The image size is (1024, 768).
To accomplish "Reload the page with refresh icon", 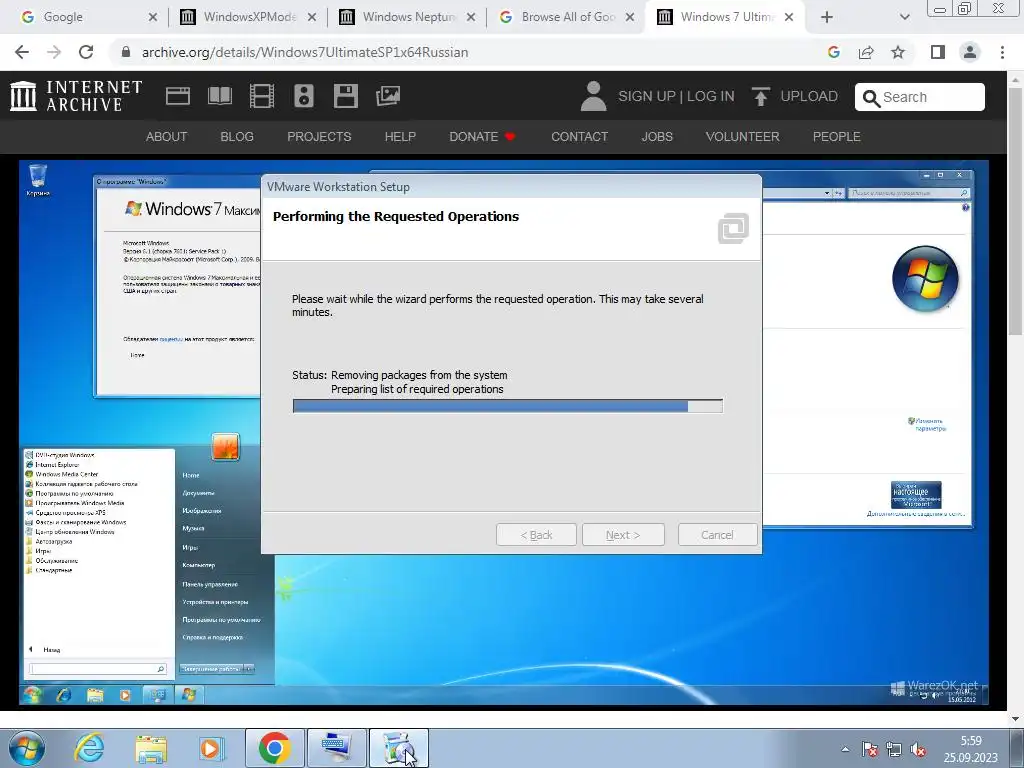I will pos(86,52).
